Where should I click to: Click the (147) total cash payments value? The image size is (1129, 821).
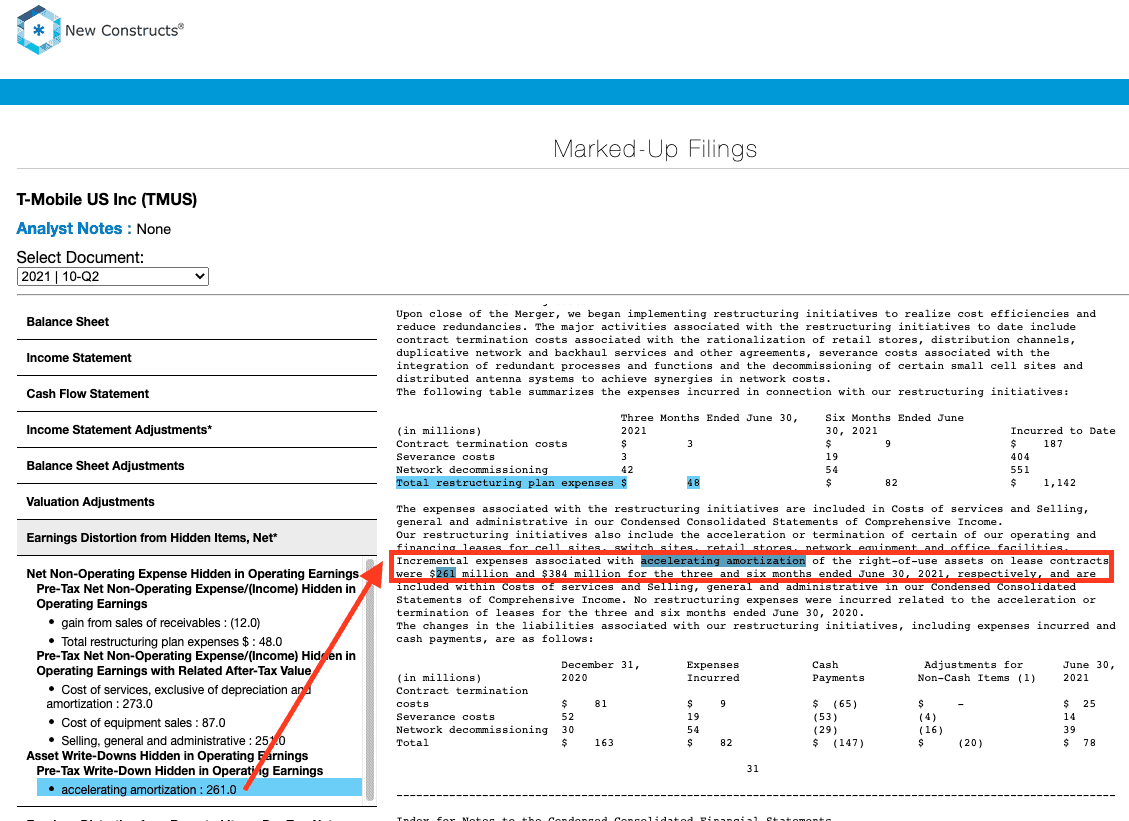pos(848,743)
